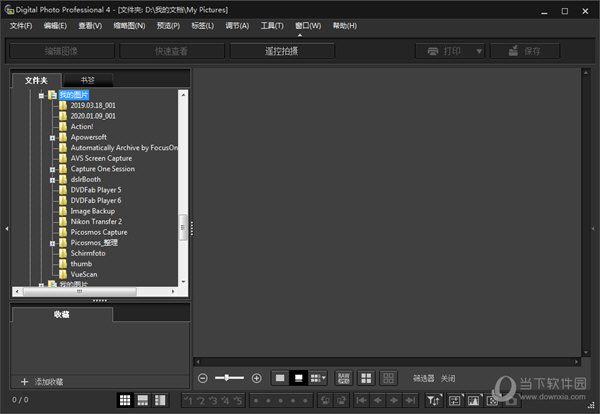Click the thumbnail size slider
Image resolution: width=600 pixels, height=414 pixels.
click(x=230, y=378)
